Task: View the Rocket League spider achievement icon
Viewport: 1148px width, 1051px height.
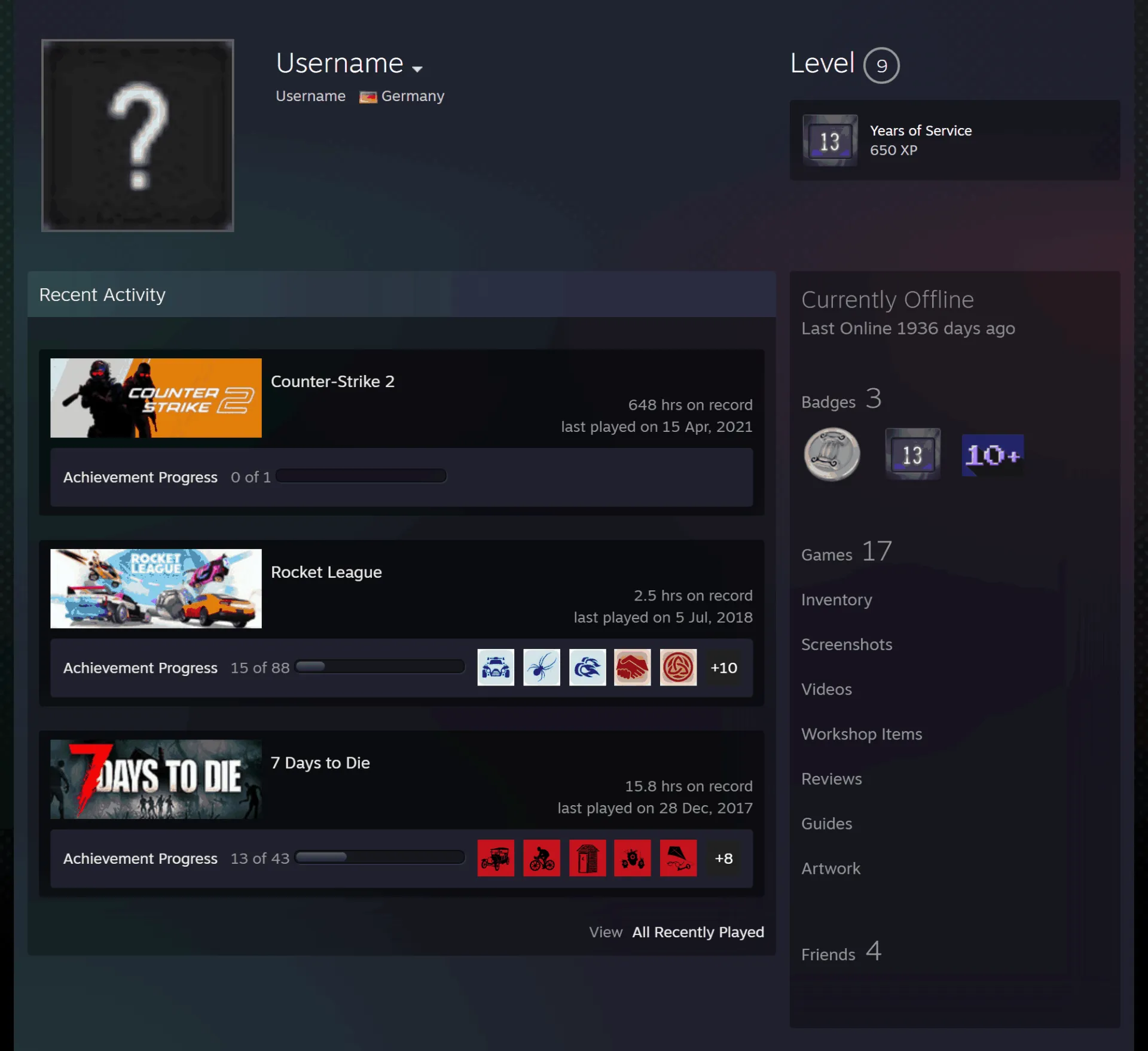Action: 542,667
